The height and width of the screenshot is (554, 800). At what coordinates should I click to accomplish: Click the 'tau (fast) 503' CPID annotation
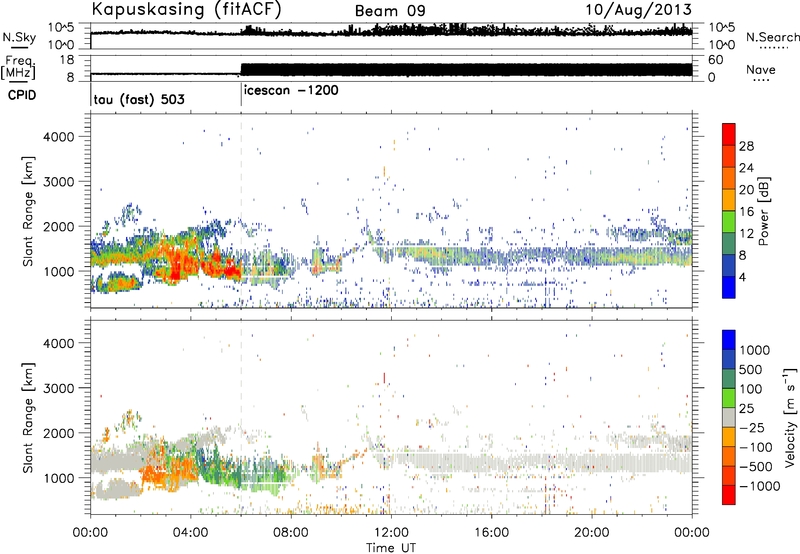point(139,99)
